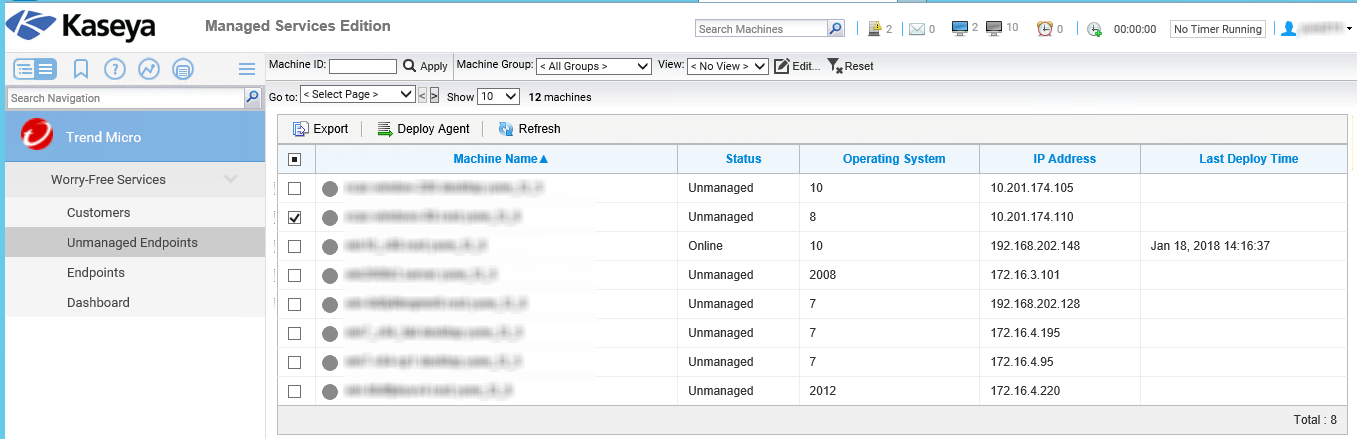Viewport: 1357px width, 439px height.
Task: Click the Deploy Agent button
Action: click(423, 129)
